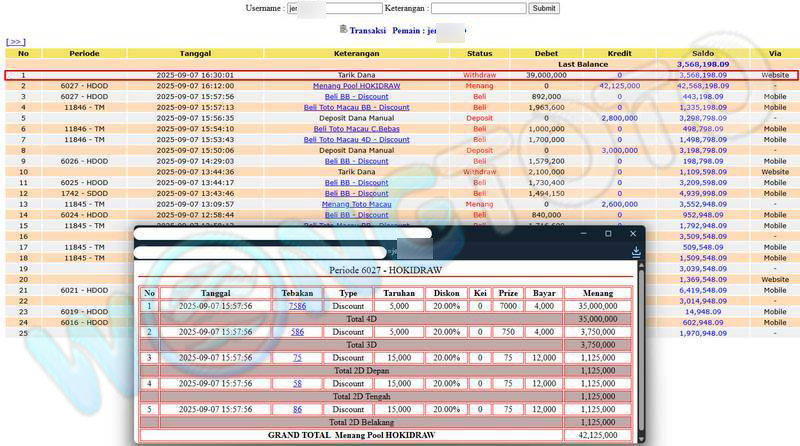This screenshot has height=446, width=800.
Task: Open Beli Toto Macau 4D - Discount link
Action: (356, 140)
